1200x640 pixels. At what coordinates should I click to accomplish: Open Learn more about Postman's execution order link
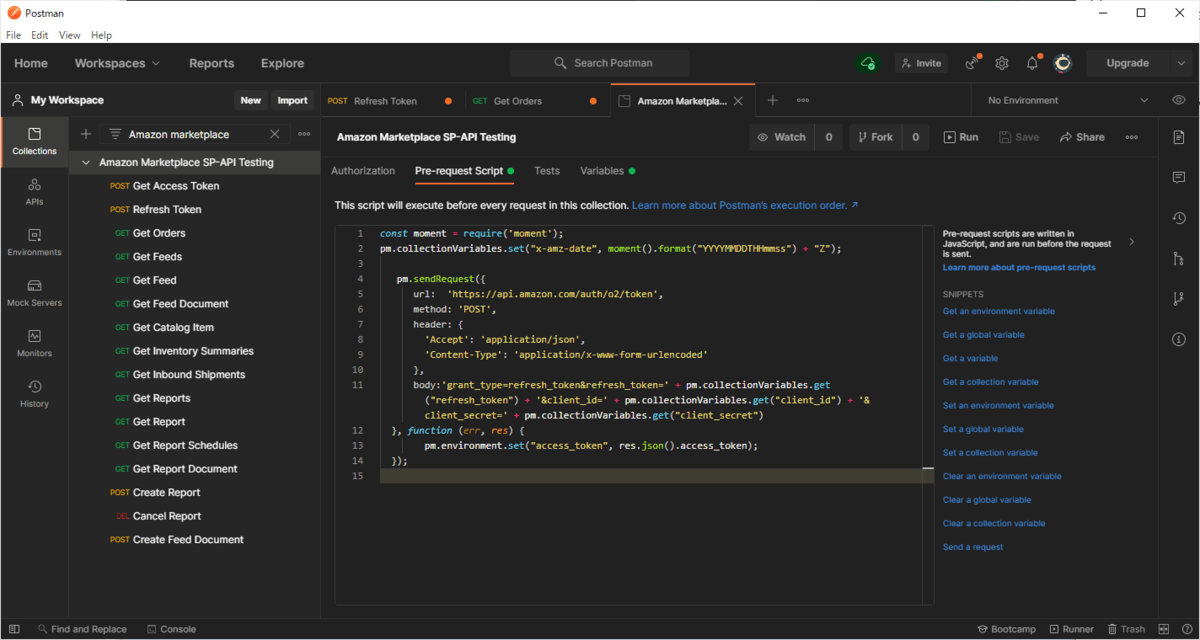(x=745, y=205)
